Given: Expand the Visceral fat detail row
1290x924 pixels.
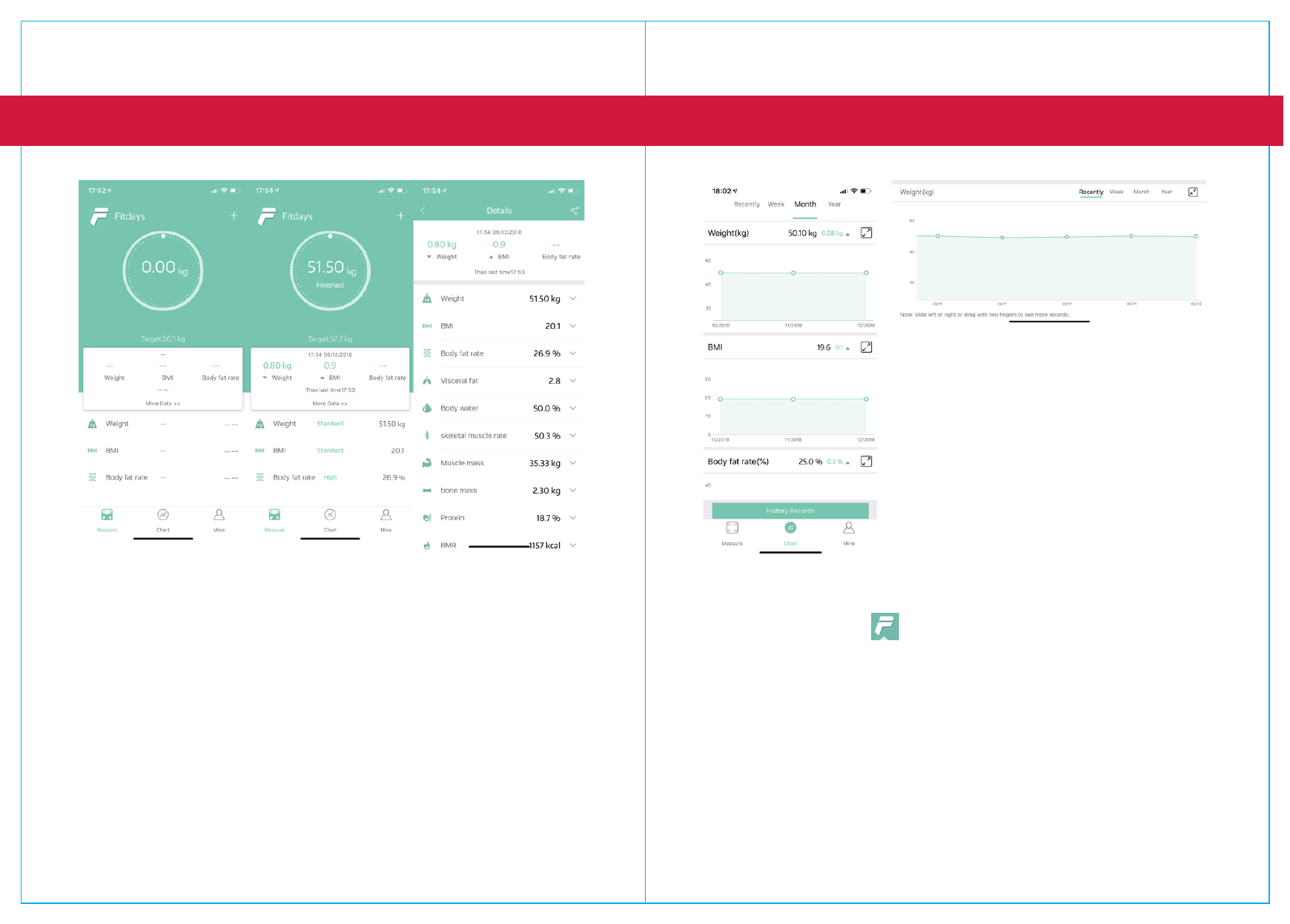Looking at the screenshot, I should (573, 381).
